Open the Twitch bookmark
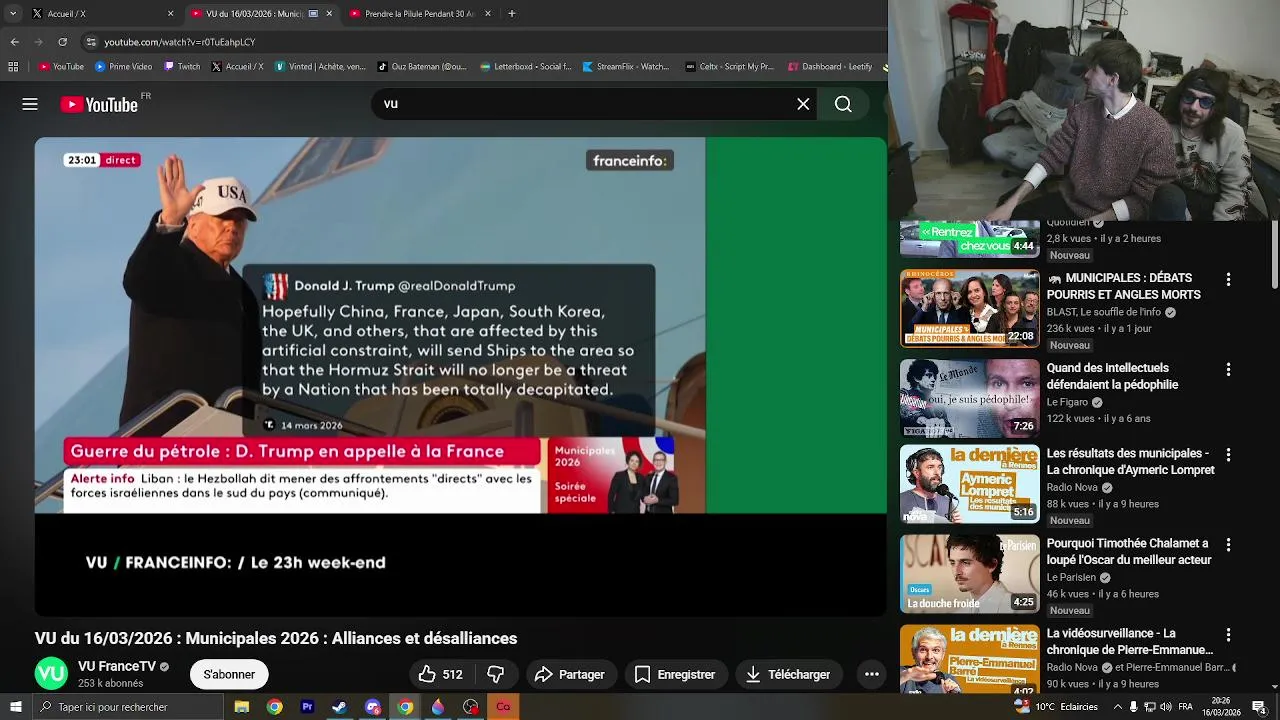This screenshot has width=1280, height=720. point(181,67)
